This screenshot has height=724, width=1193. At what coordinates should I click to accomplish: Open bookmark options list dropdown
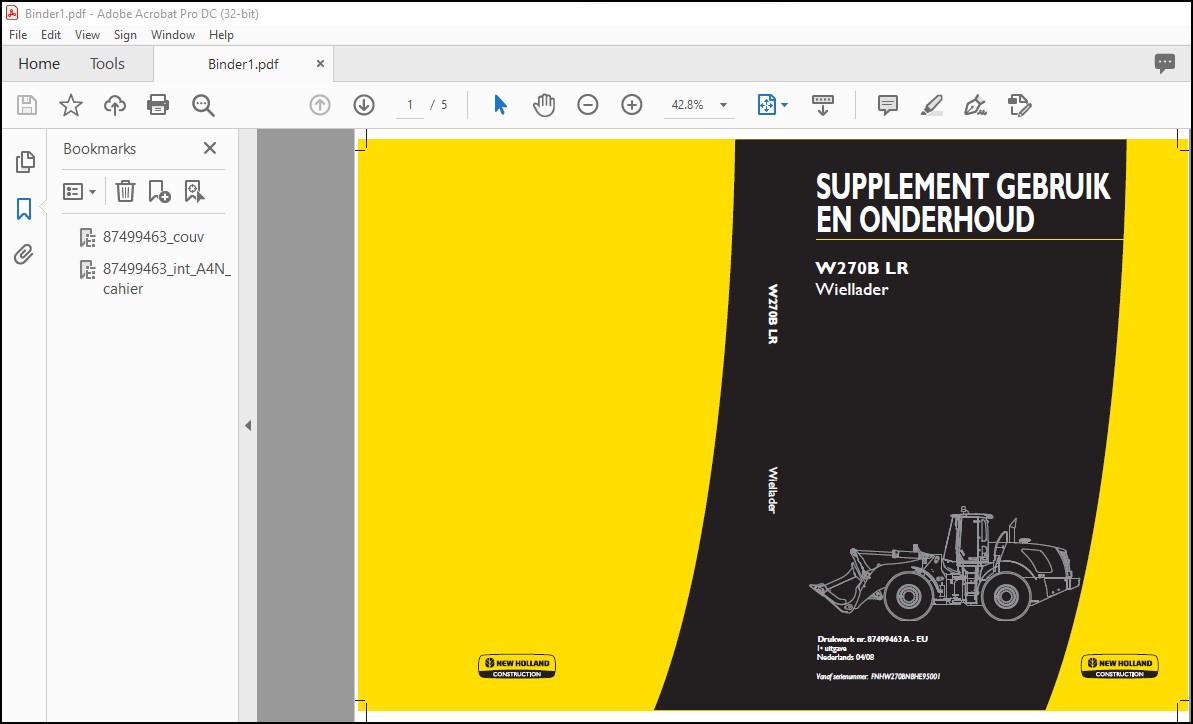coord(79,191)
